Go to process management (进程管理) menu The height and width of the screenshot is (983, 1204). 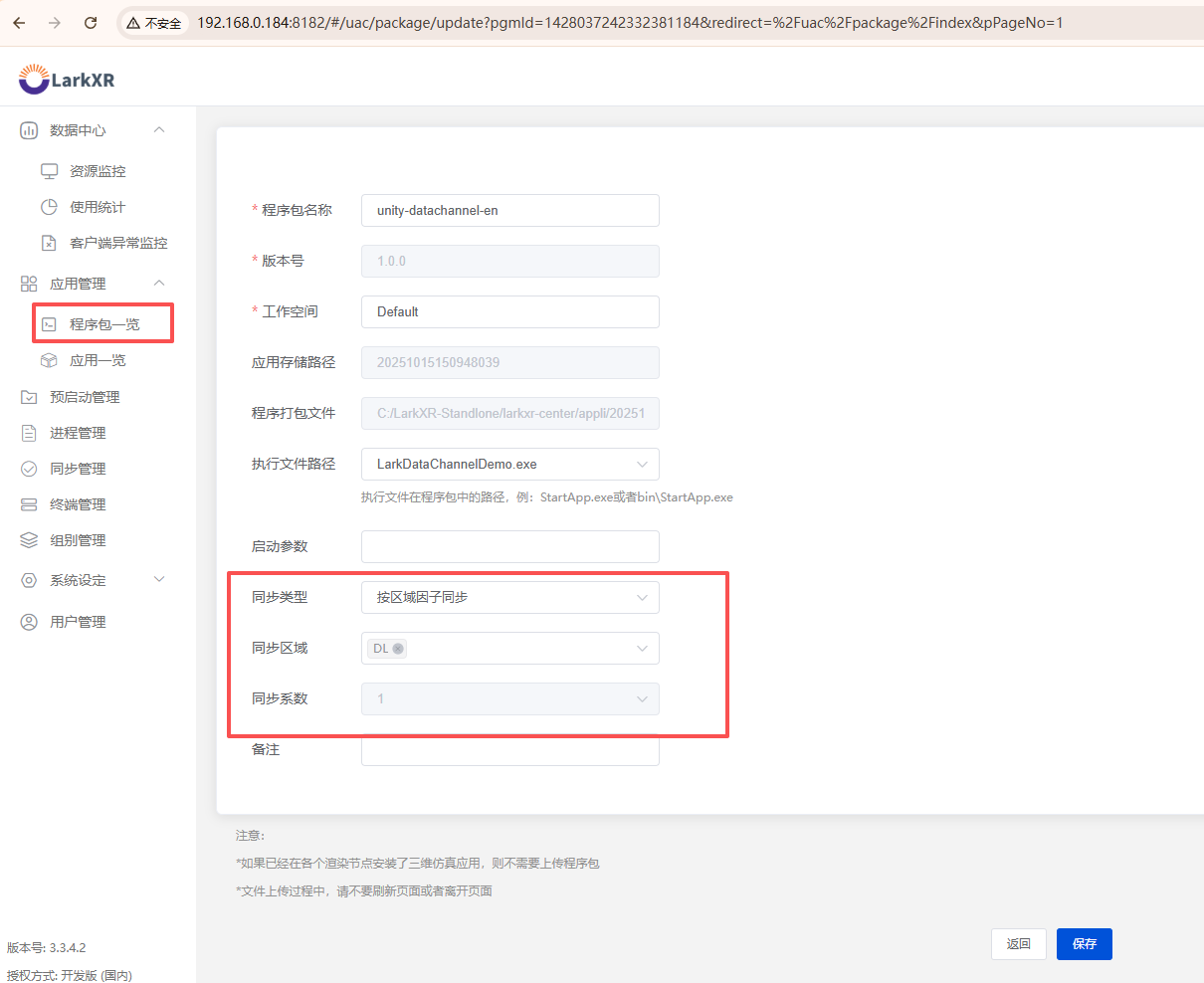tap(78, 433)
